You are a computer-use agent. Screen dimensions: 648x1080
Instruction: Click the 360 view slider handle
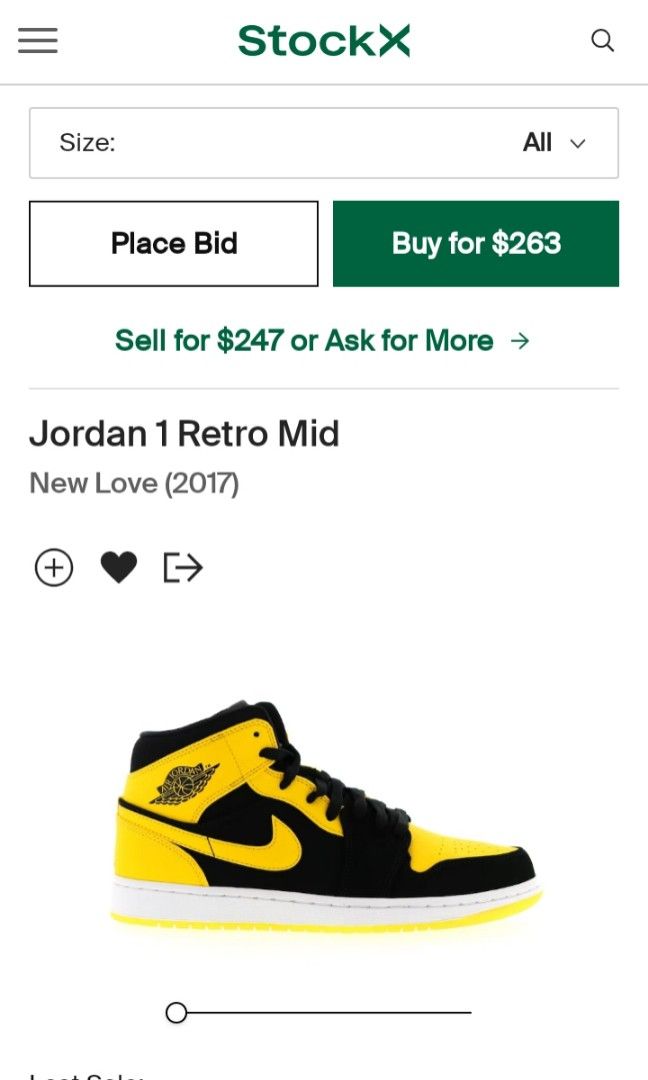(x=176, y=1013)
